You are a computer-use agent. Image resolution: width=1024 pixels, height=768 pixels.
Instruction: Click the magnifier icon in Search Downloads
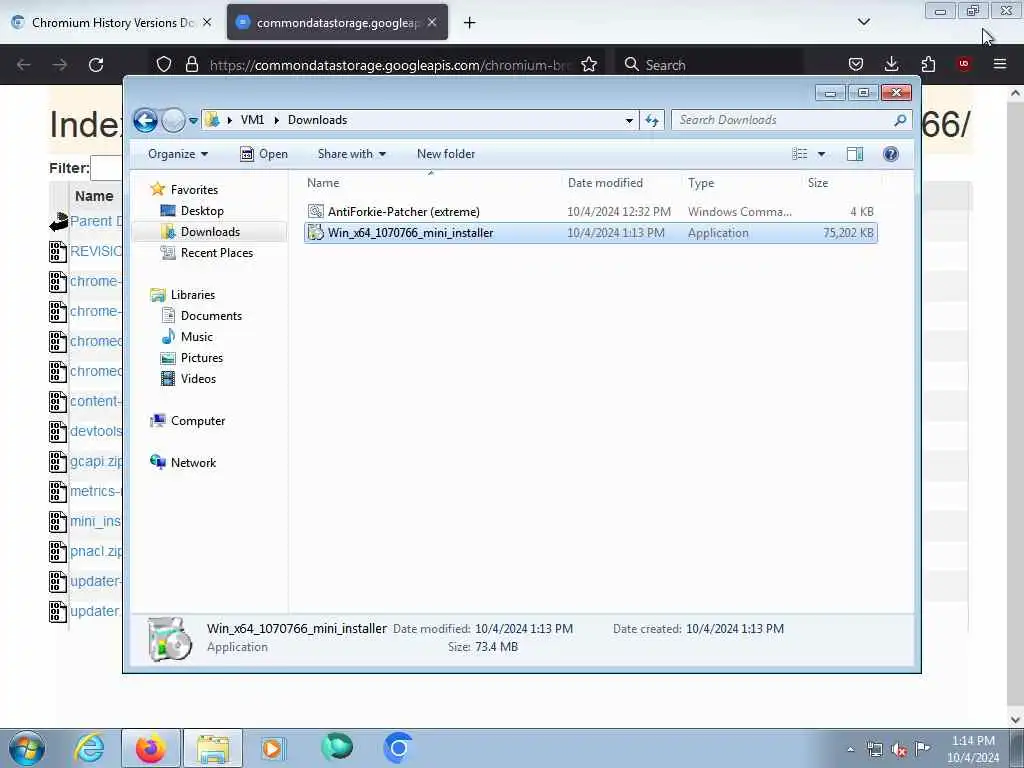[900, 120]
